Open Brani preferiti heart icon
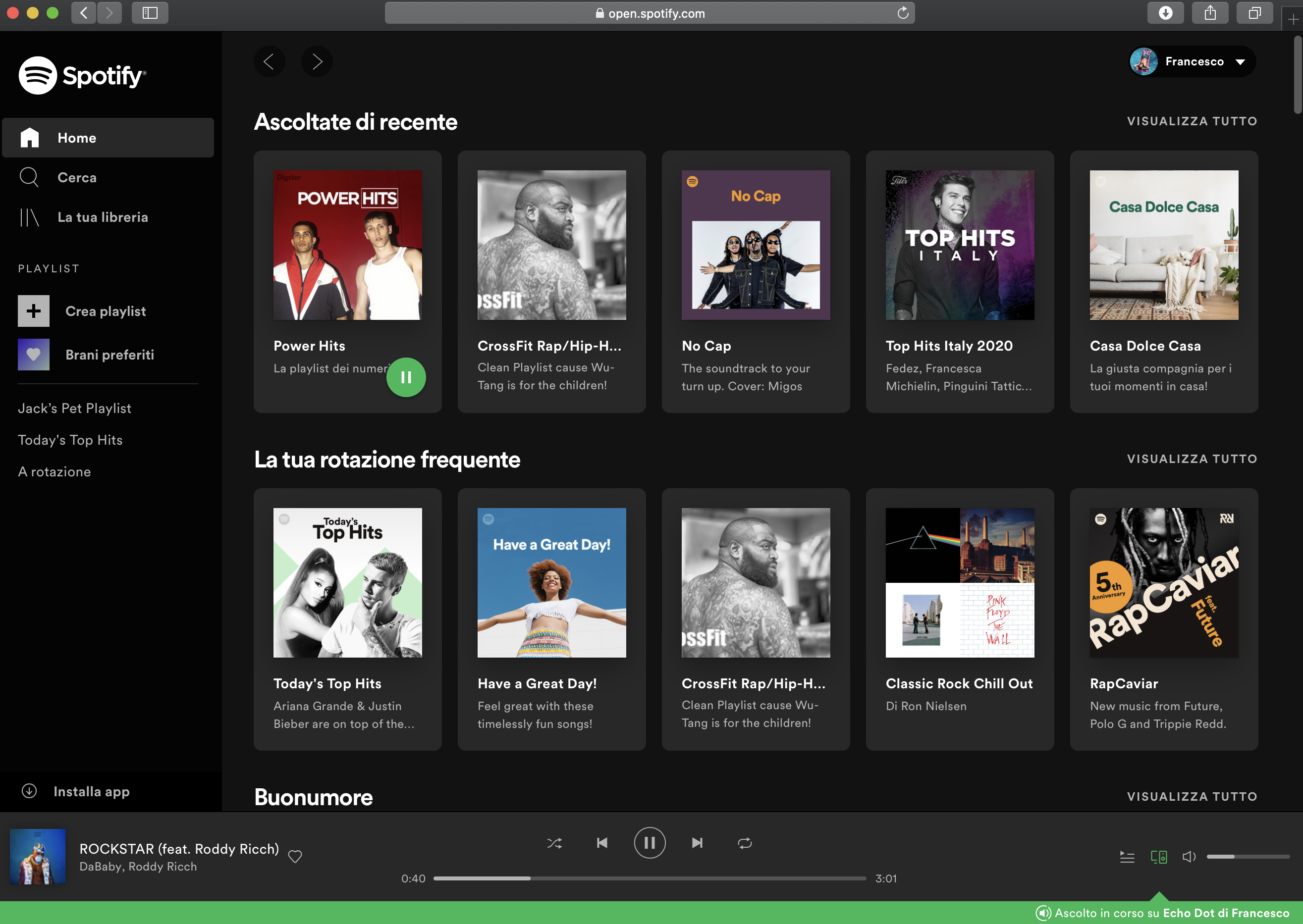 coord(34,355)
